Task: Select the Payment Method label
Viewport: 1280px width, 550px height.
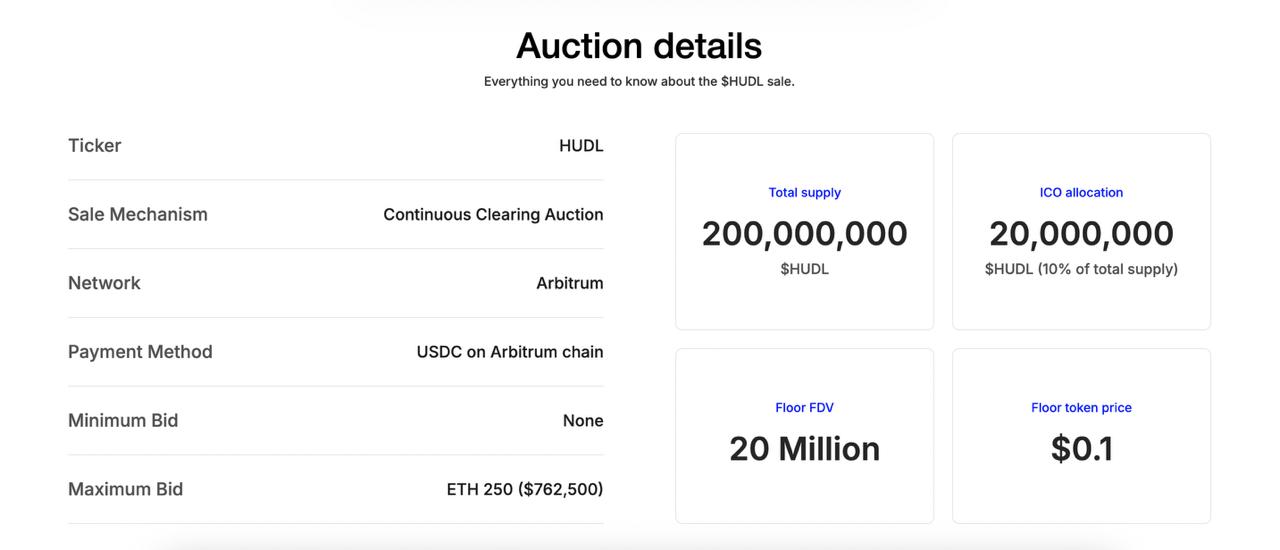Action: 140,352
